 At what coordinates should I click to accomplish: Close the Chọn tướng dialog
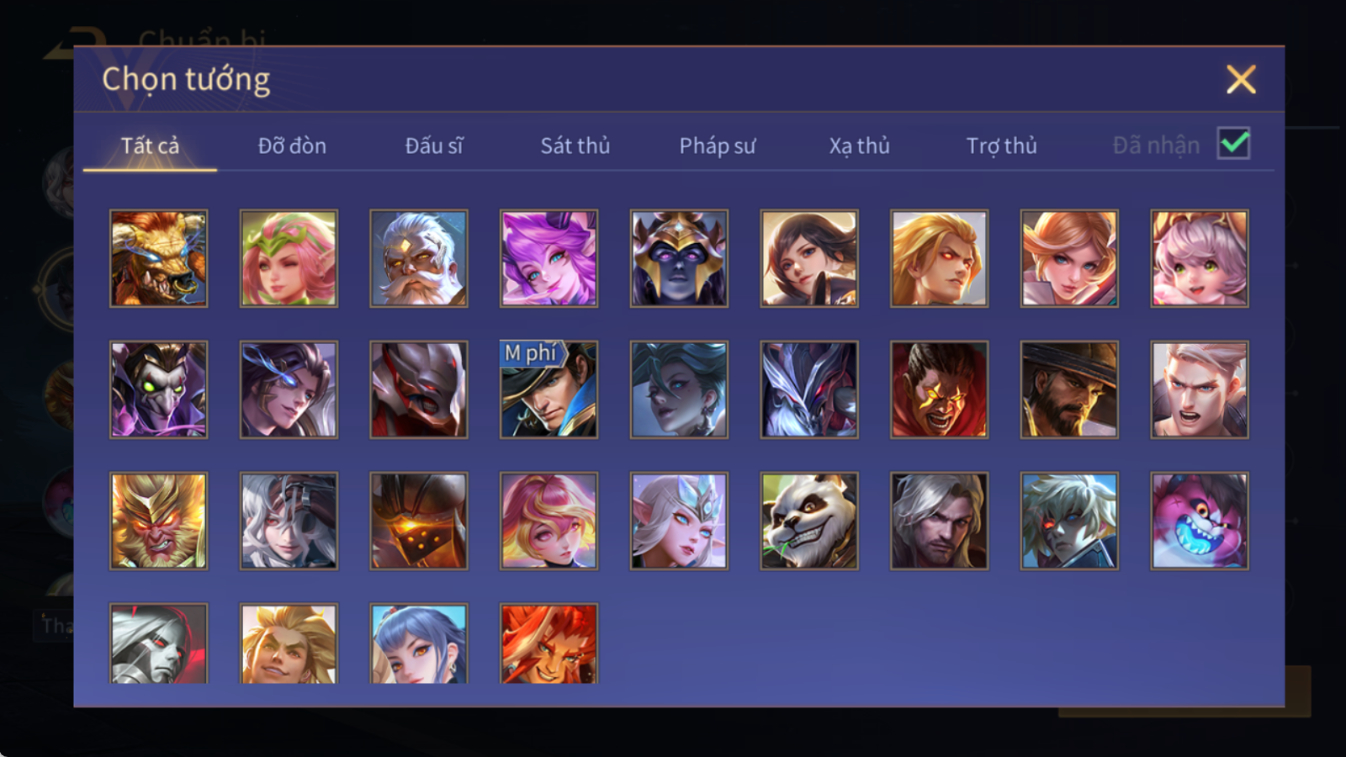[1241, 79]
